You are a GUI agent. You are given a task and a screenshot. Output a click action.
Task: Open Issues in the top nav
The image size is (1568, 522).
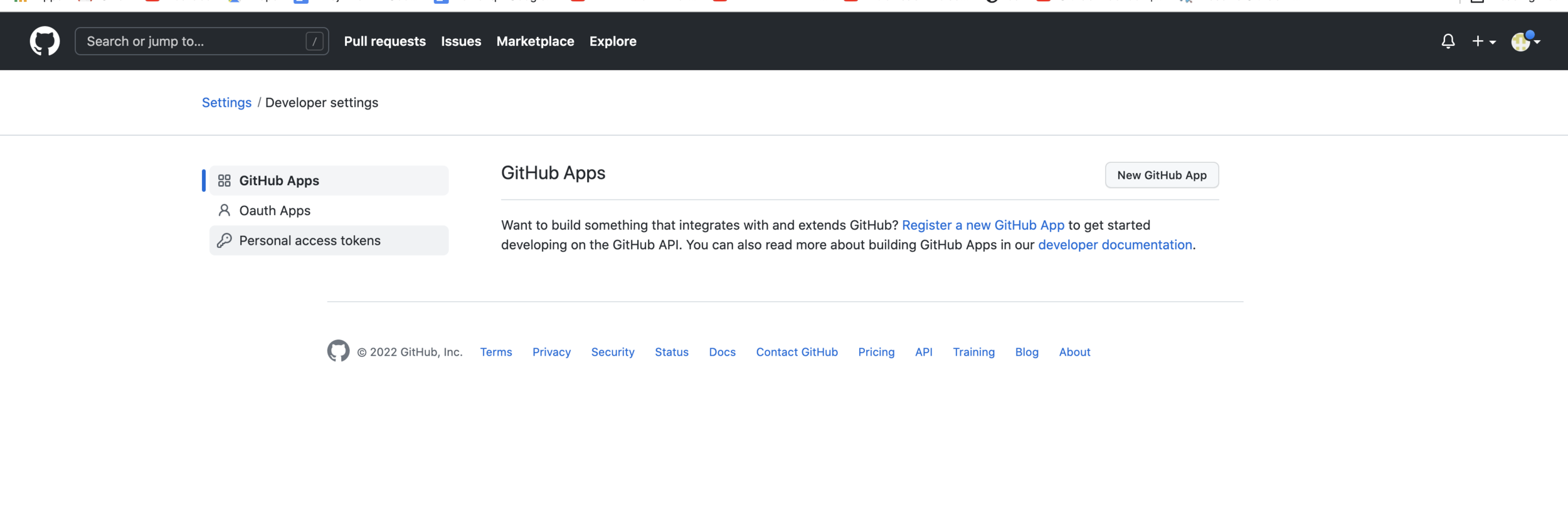461,41
